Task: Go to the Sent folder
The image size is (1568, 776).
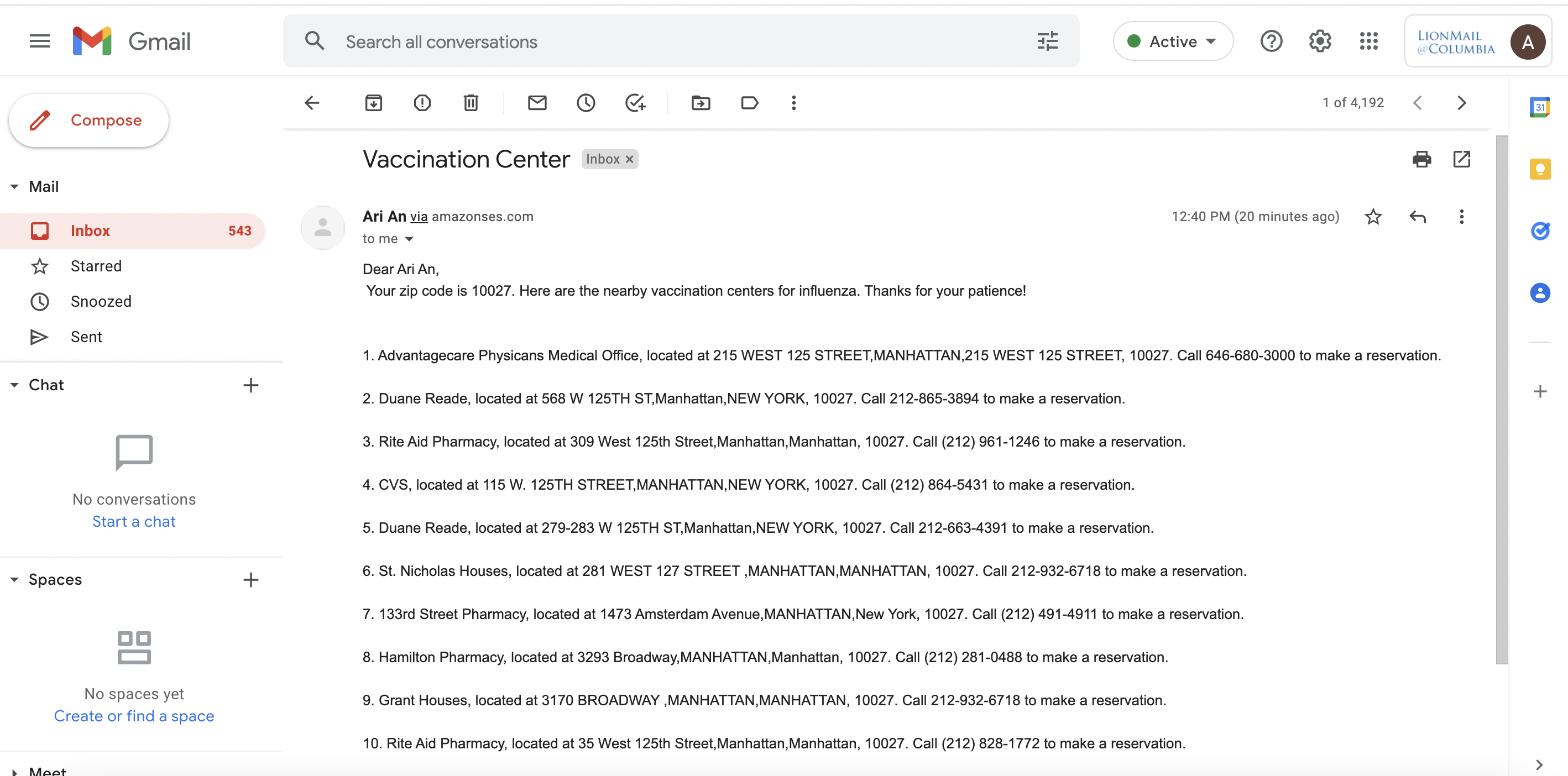Action: (x=86, y=337)
